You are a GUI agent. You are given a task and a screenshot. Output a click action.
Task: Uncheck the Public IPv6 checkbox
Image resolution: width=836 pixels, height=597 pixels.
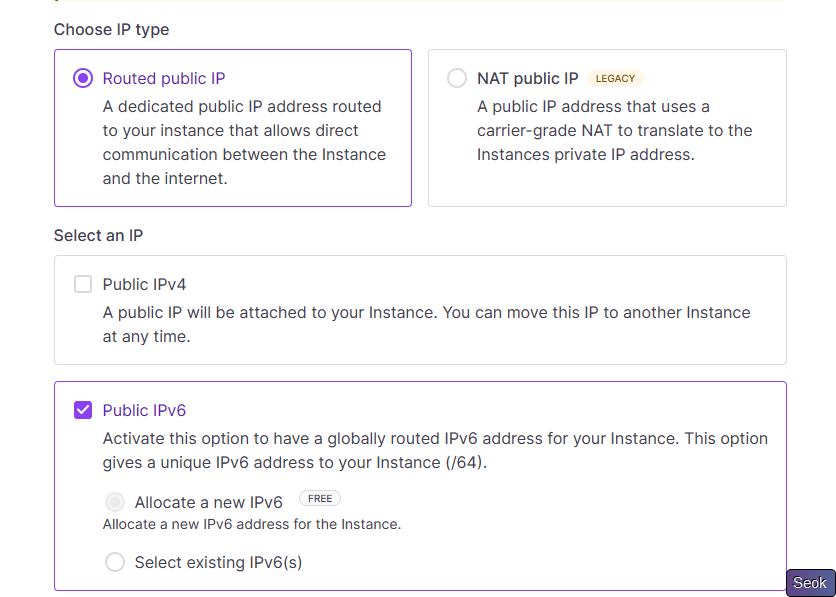(x=83, y=410)
